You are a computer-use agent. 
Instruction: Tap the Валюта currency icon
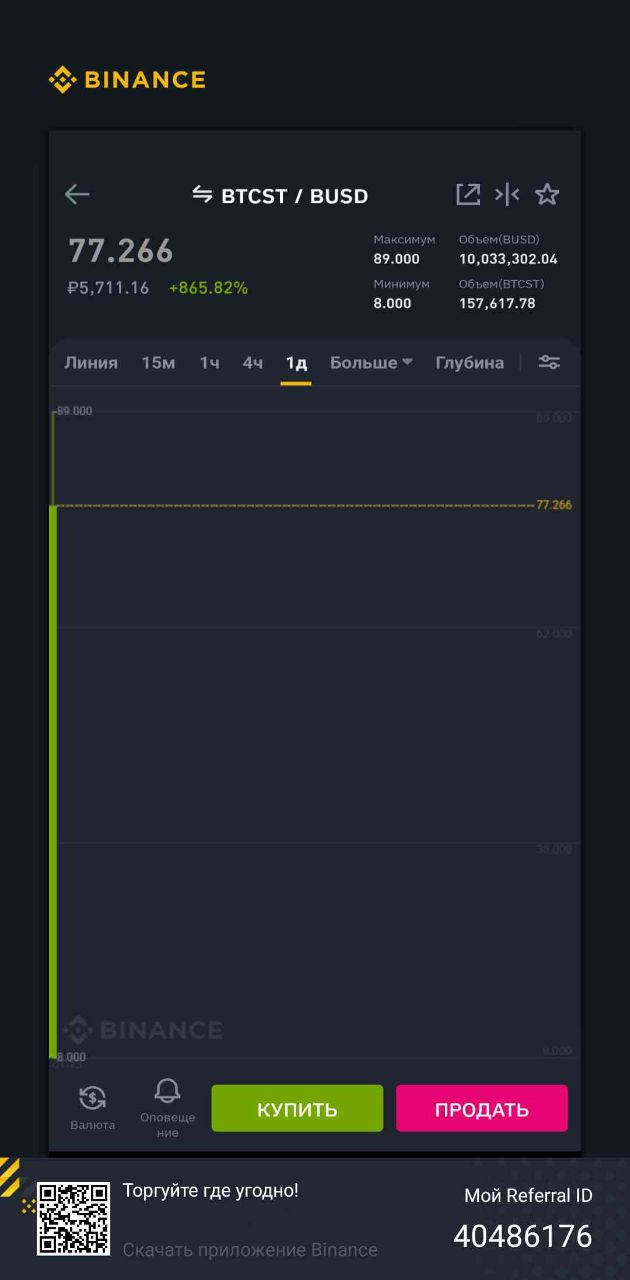pos(92,1099)
